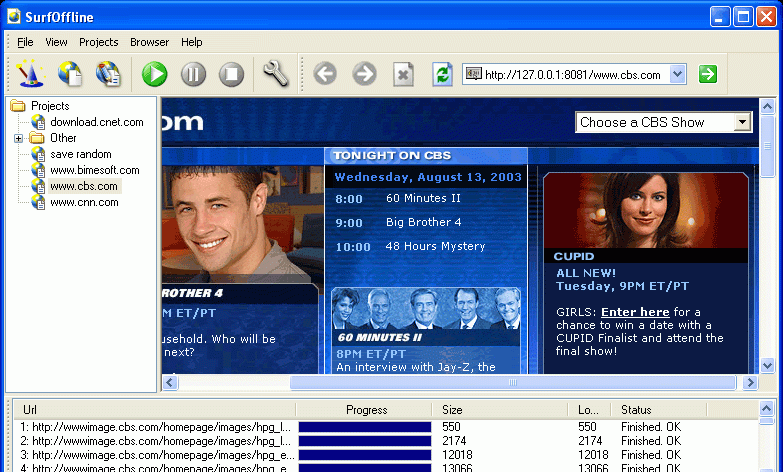Open the address bar URL dropdown
The height and width of the screenshot is (472, 783).
coord(677,74)
